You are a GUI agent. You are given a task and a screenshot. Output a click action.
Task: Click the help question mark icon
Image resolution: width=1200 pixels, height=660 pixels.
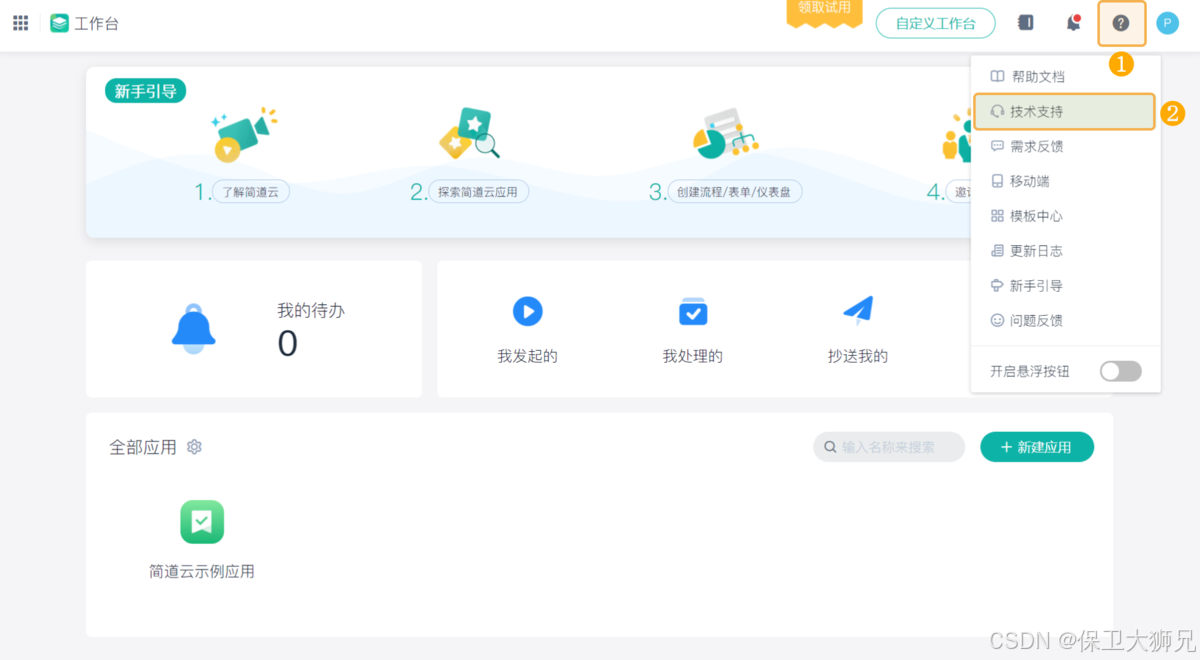coord(1121,23)
